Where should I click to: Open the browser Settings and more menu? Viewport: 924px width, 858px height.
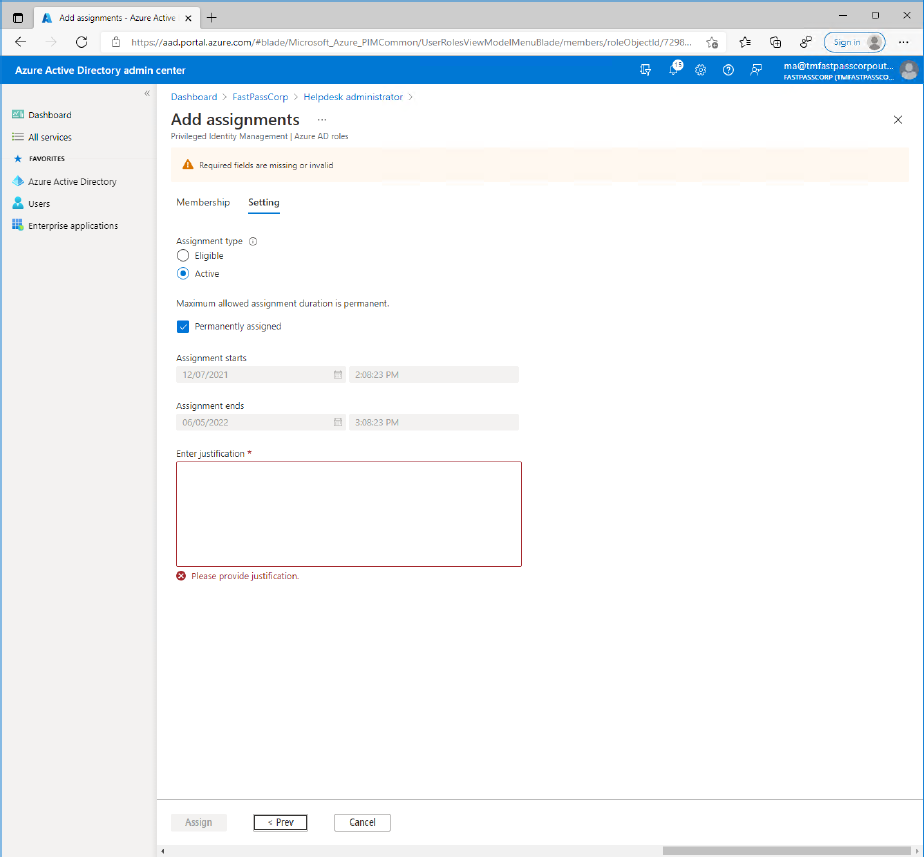pos(903,42)
